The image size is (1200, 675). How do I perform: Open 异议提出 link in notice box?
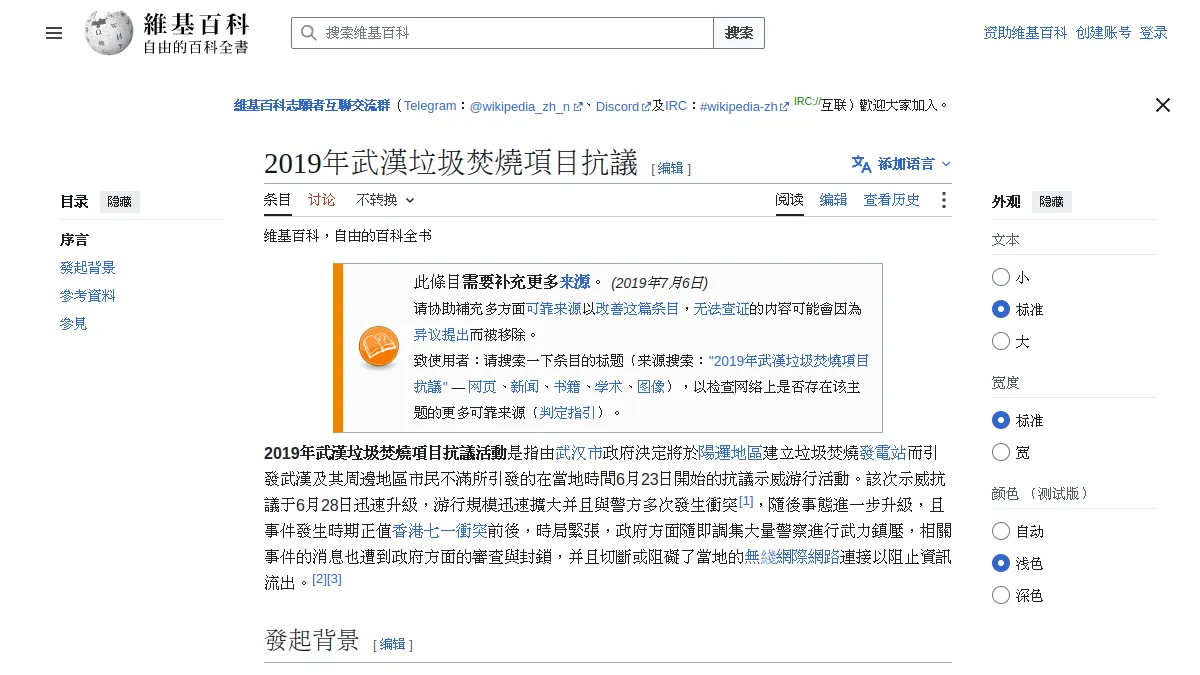[442, 335]
